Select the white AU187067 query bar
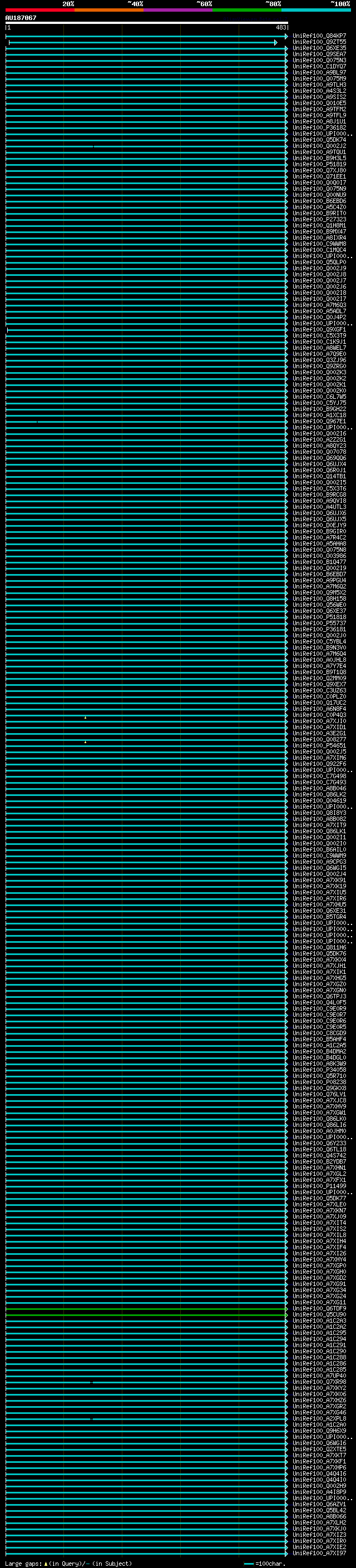The image size is (356, 1568). [x=147, y=22]
